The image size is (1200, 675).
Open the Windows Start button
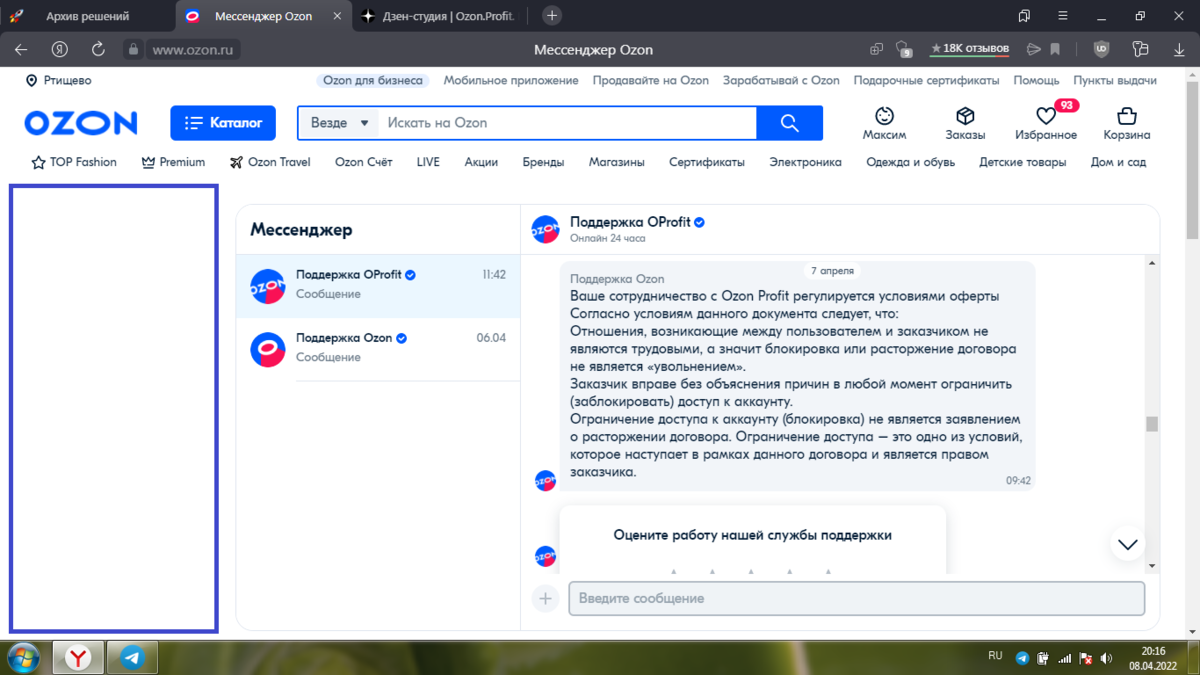[x=23, y=658]
